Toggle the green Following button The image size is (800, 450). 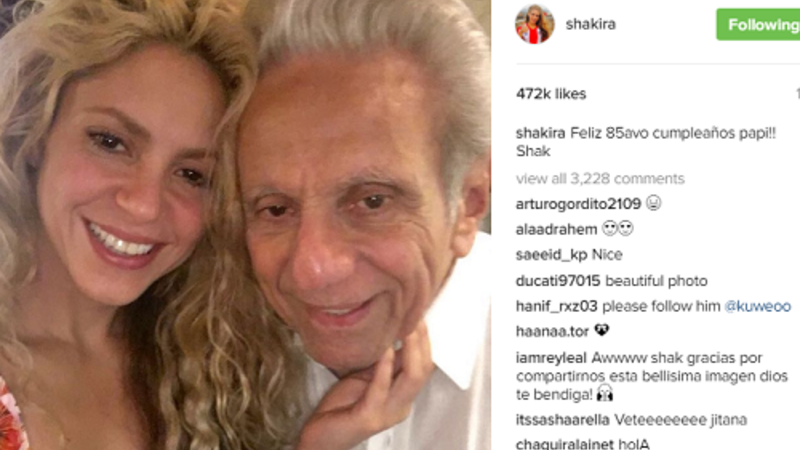(758, 24)
